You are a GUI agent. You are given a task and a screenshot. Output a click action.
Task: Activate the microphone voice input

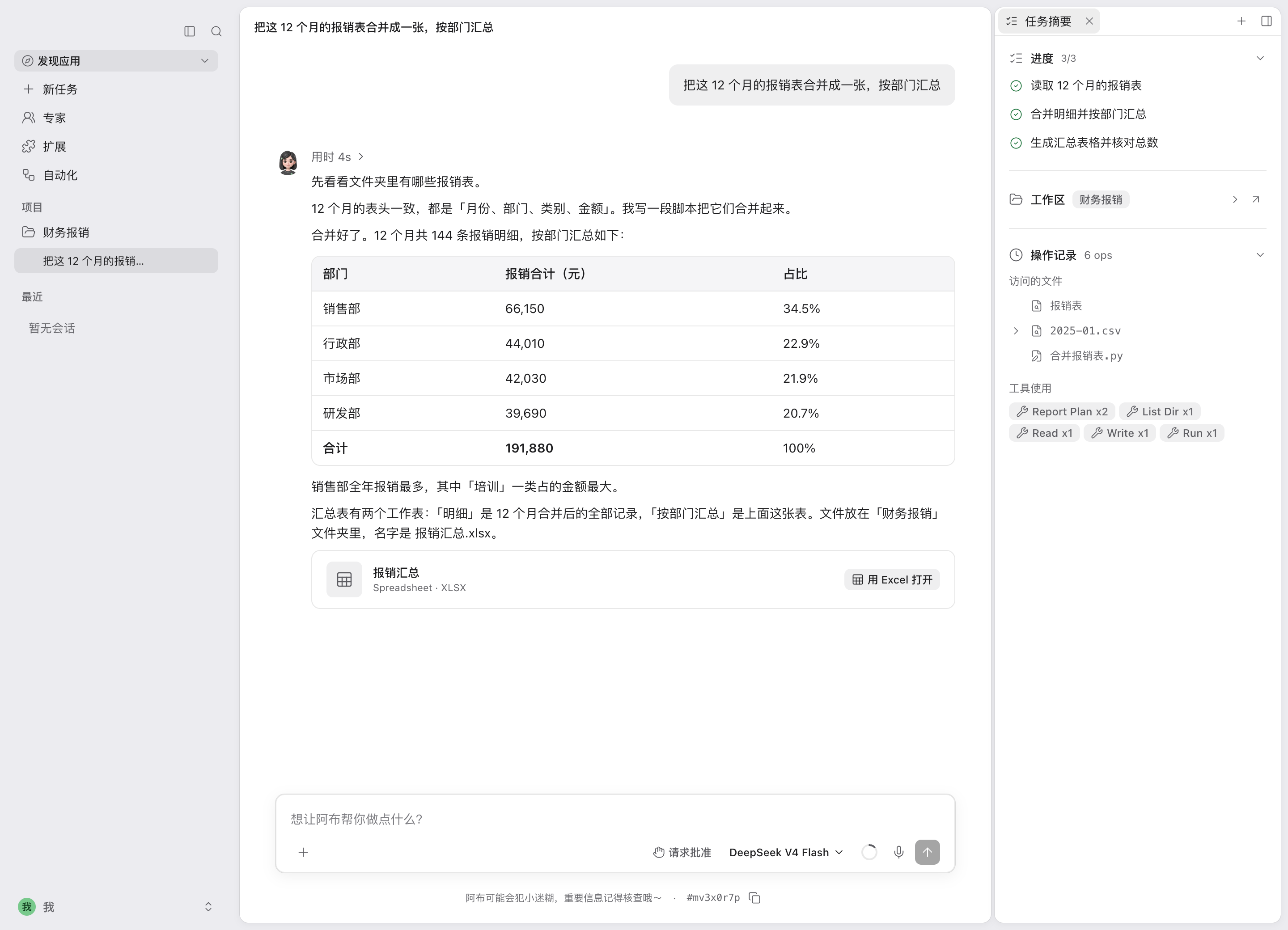(x=898, y=852)
